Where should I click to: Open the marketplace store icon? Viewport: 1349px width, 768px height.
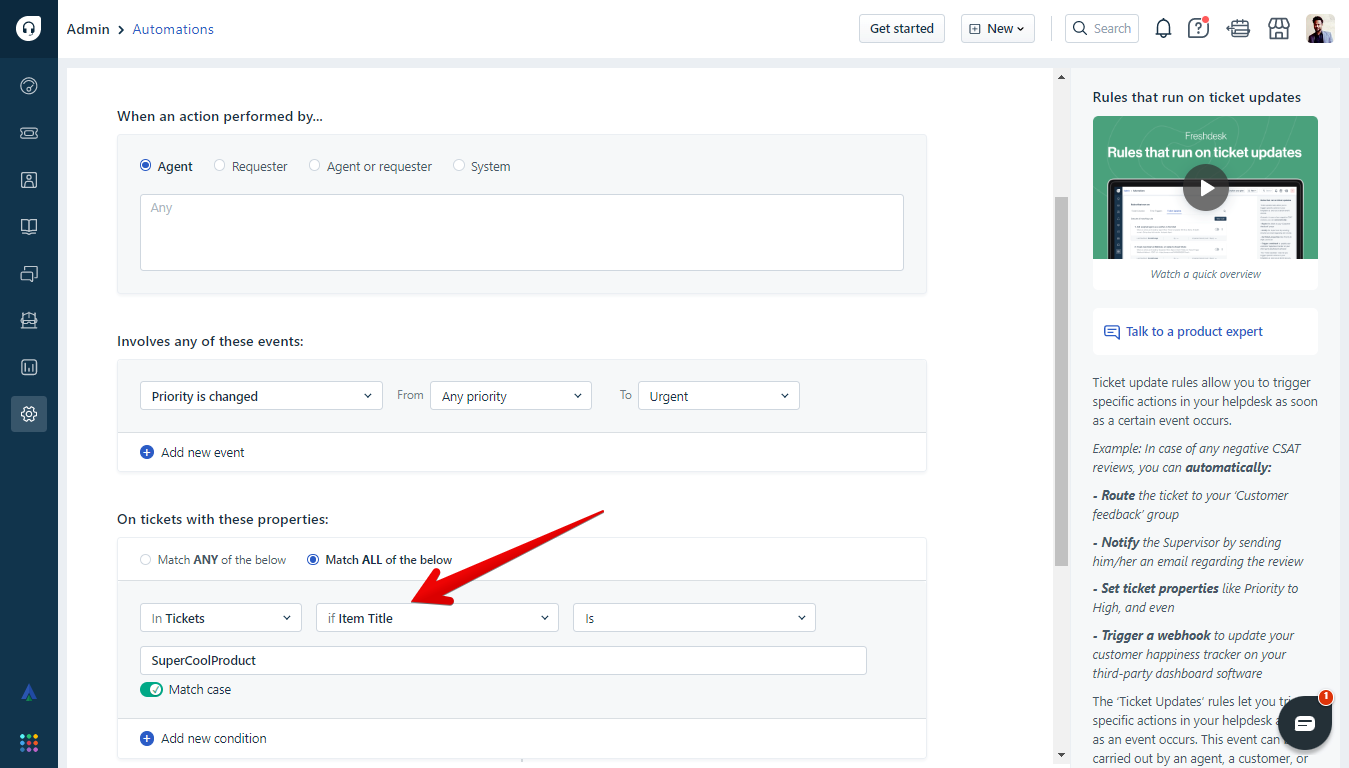[1278, 29]
